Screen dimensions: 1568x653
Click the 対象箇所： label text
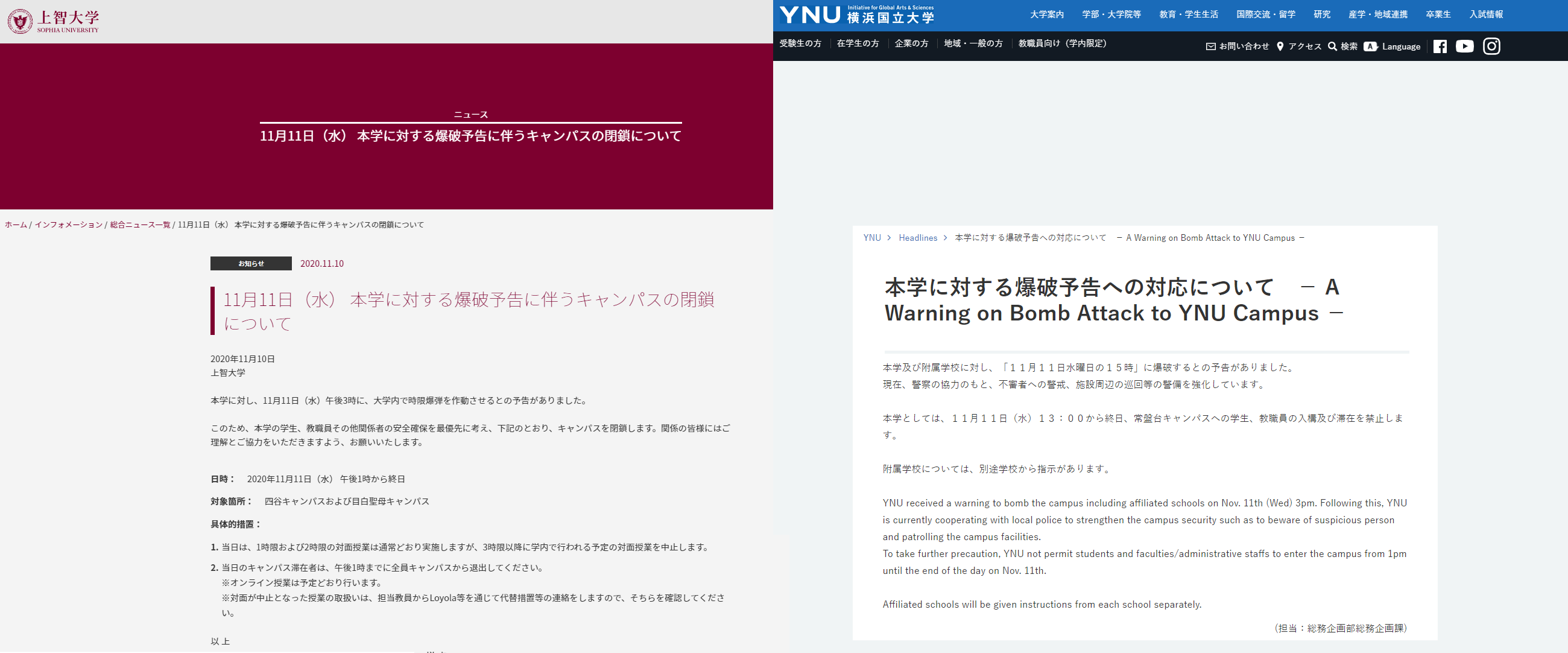click(232, 502)
